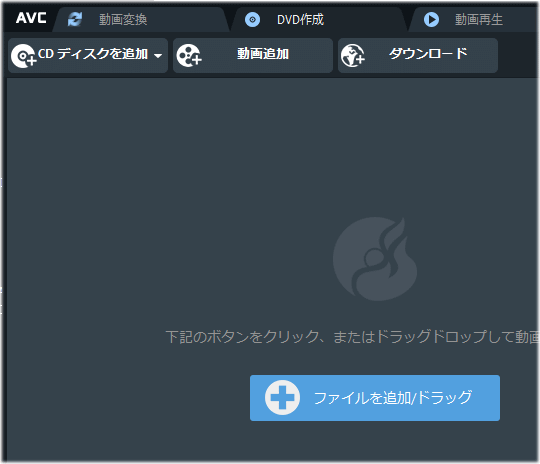Click the 下記のボタンをクリック instruction text

352,337
